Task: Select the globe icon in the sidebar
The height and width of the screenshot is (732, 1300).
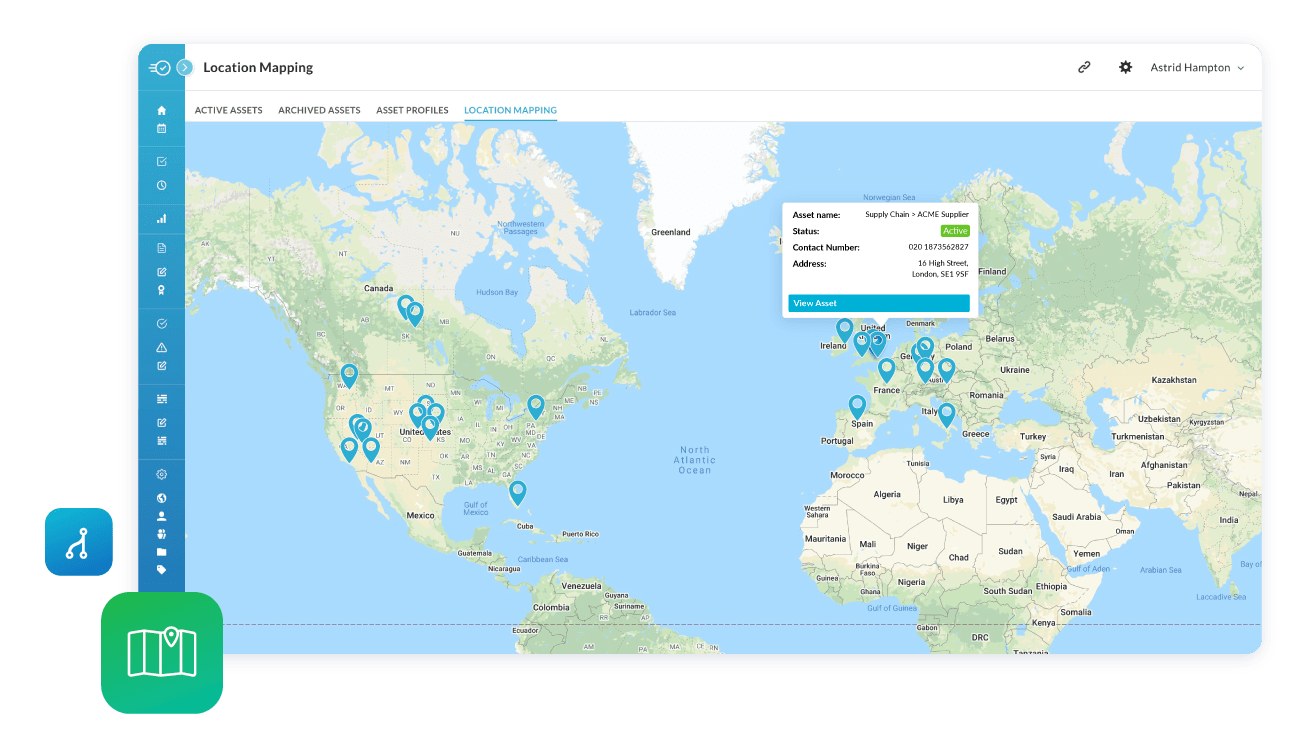Action: [x=162, y=497]
